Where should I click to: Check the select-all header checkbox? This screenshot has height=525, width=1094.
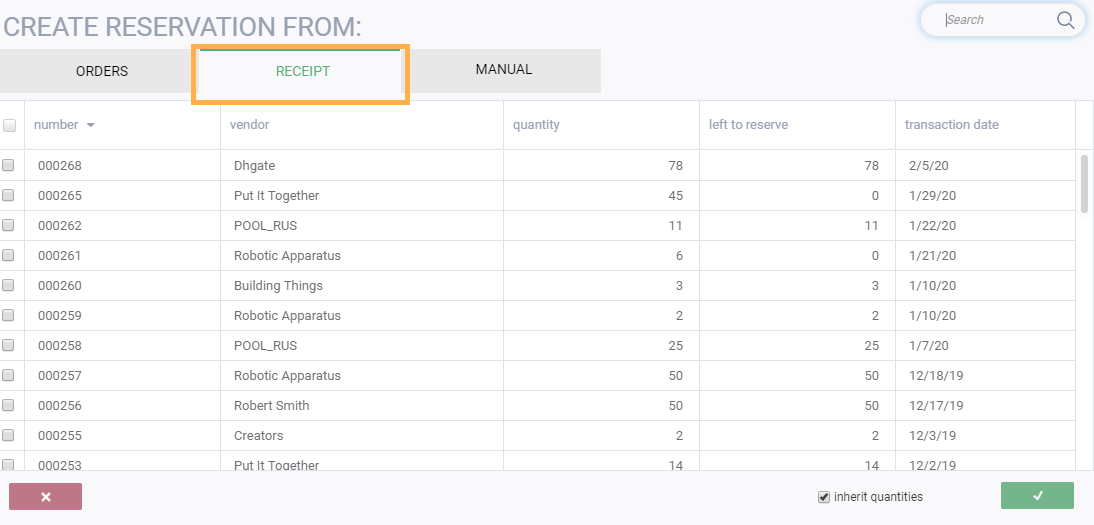(x=10, y=125)
